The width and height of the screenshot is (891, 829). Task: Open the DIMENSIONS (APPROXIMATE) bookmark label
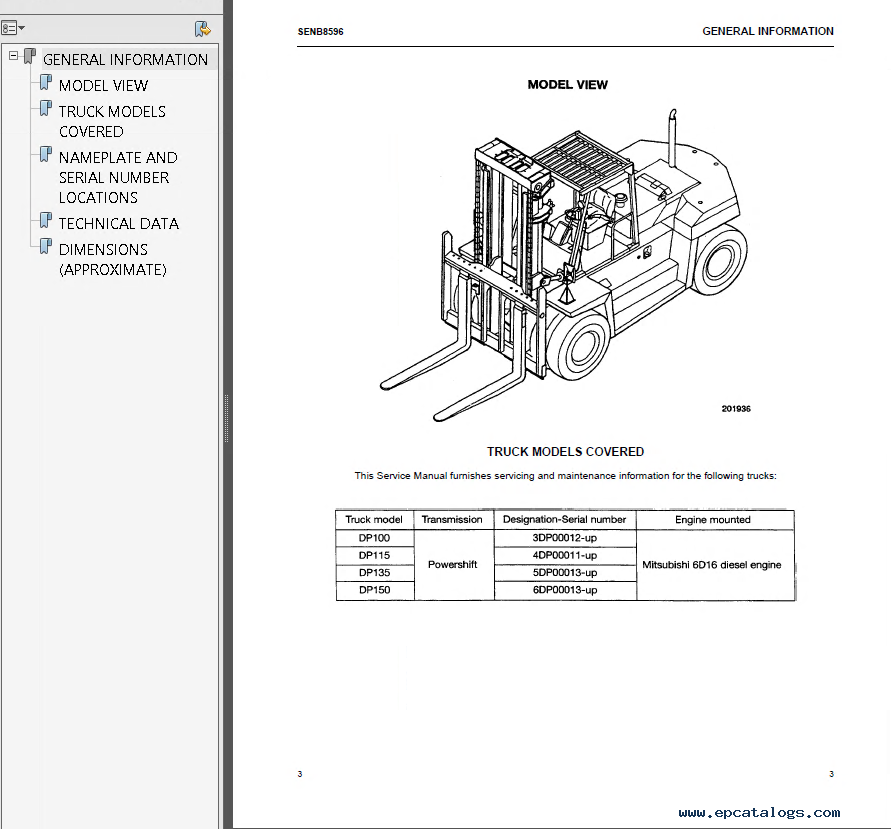[112, 259]
